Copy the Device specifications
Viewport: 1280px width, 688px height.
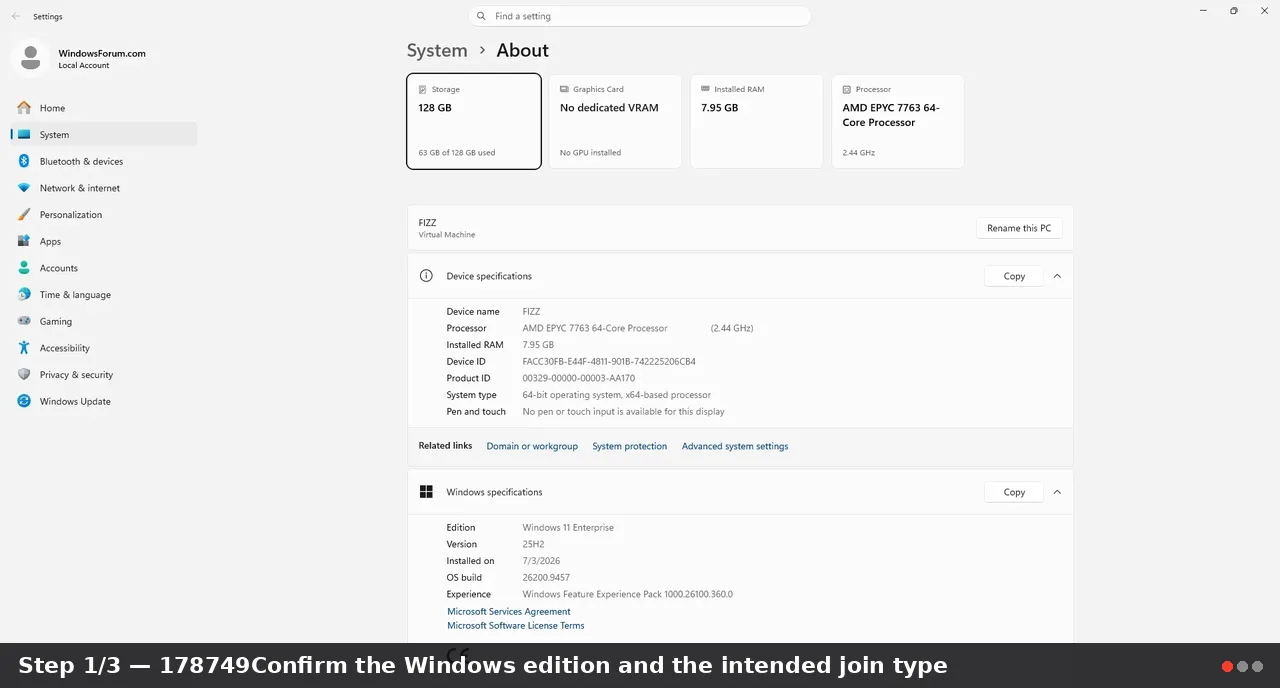1014,276
